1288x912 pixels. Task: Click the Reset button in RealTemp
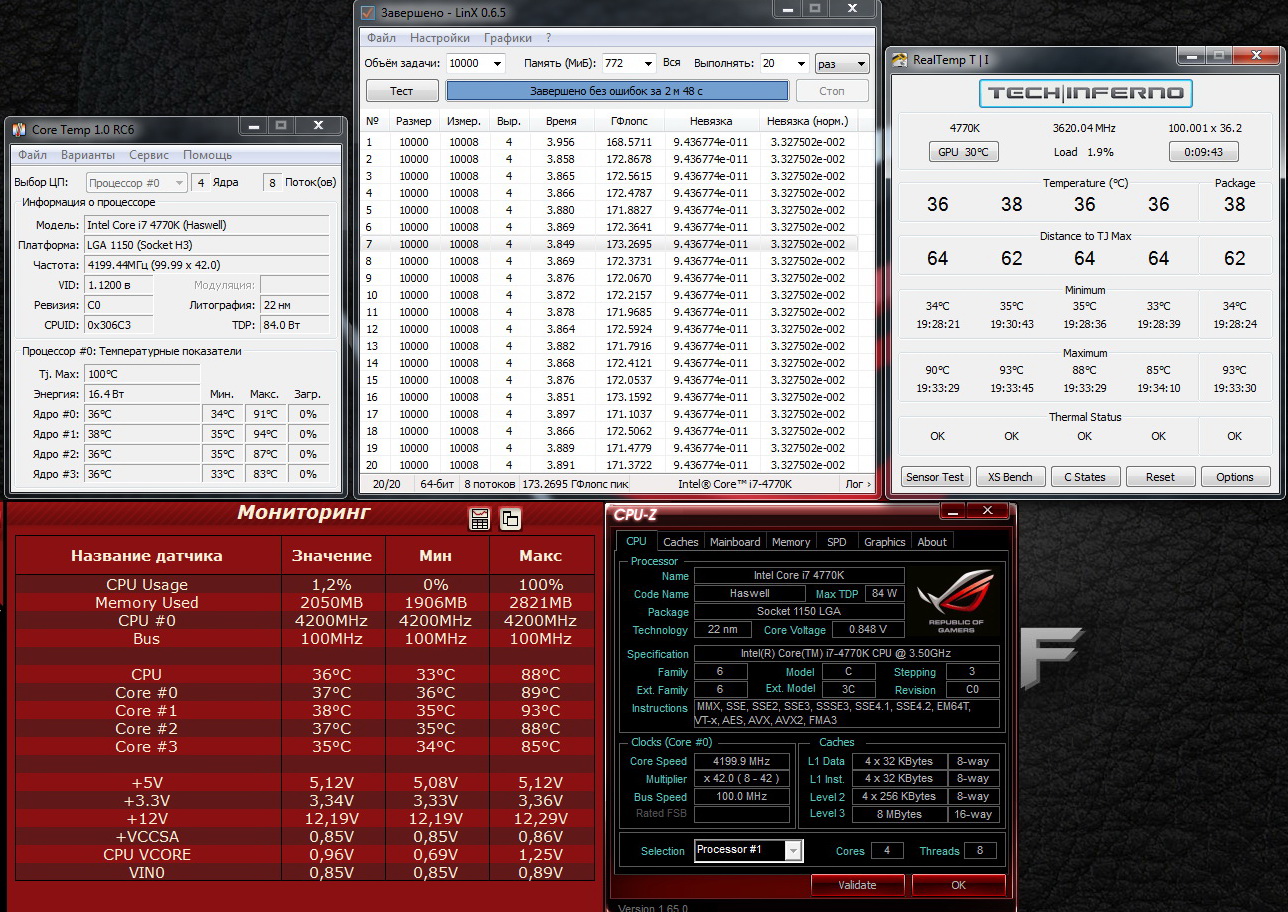[x=1160, y=477]
